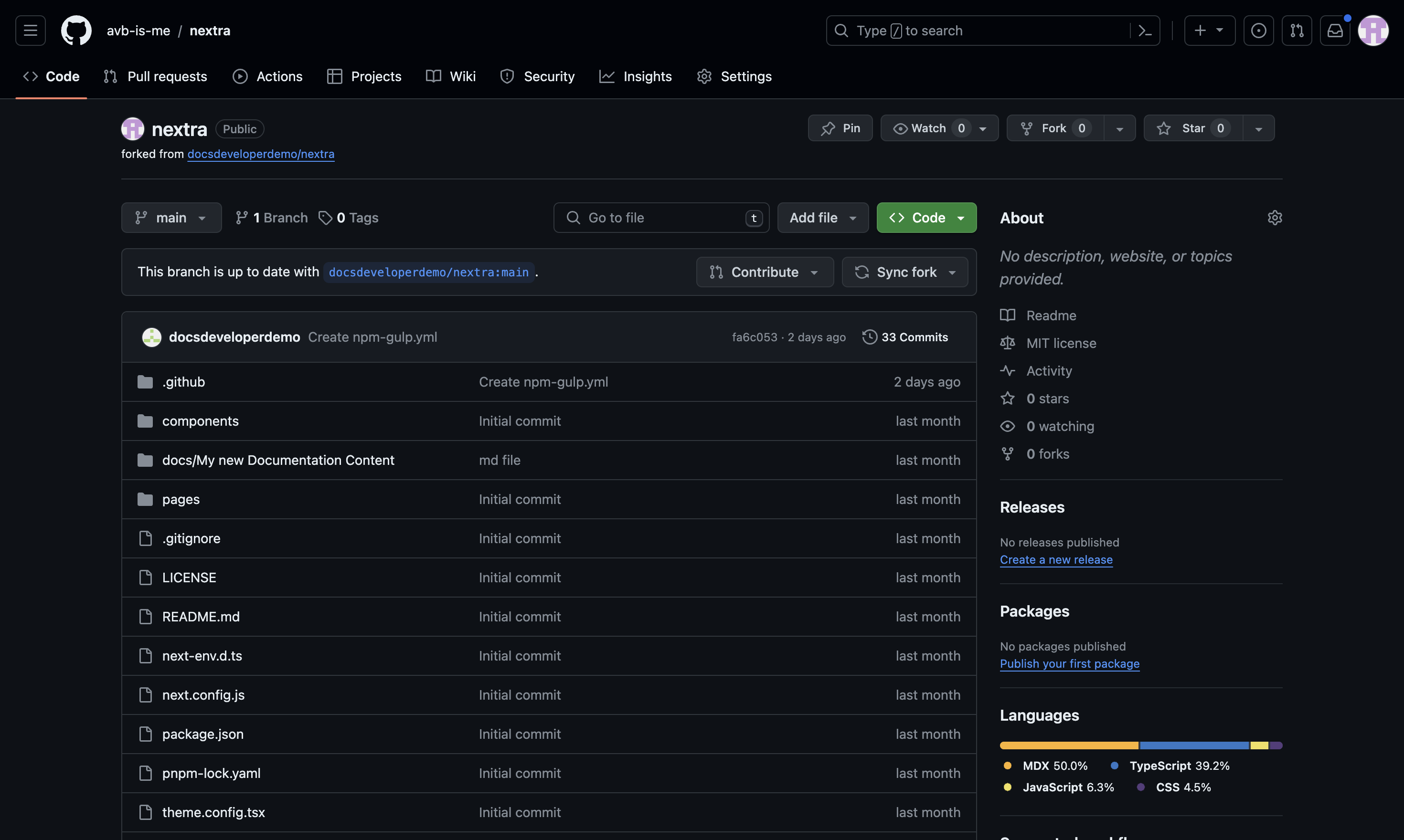
Task: Switch to the Insights tab
Action: coord(636,76)
